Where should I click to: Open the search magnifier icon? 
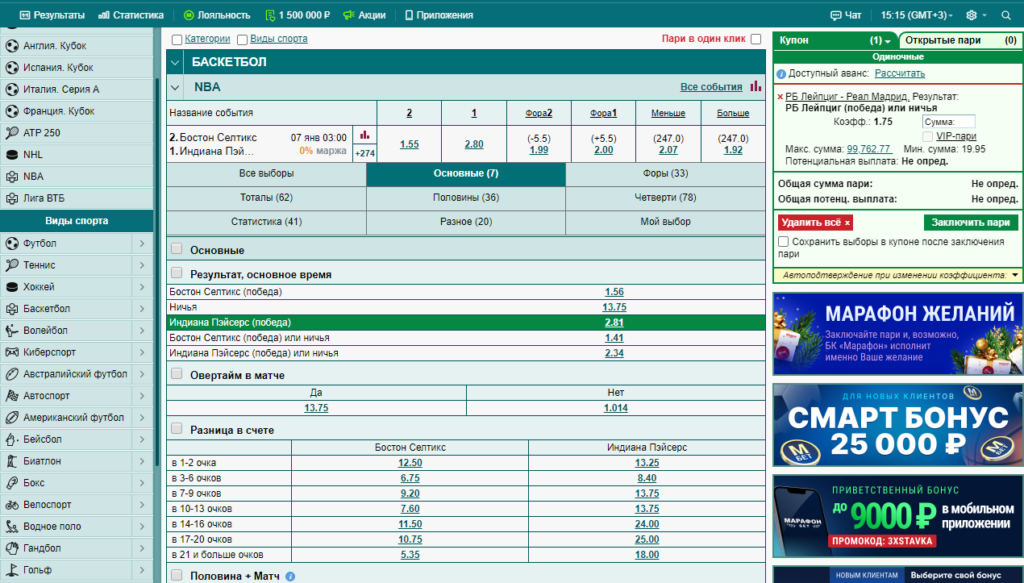[x=1006, y=15]
